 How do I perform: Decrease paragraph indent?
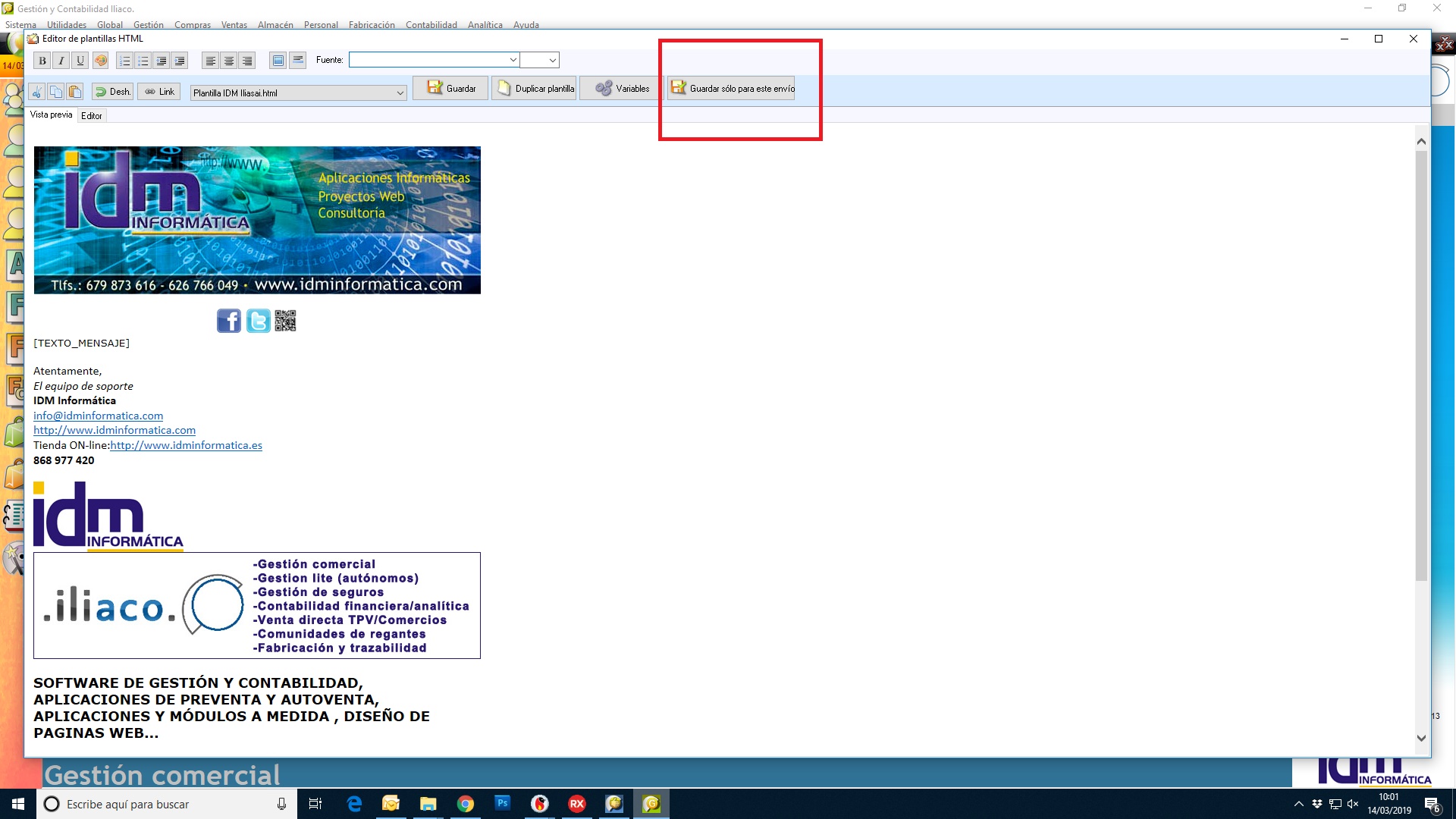click(x=162, y=61)
